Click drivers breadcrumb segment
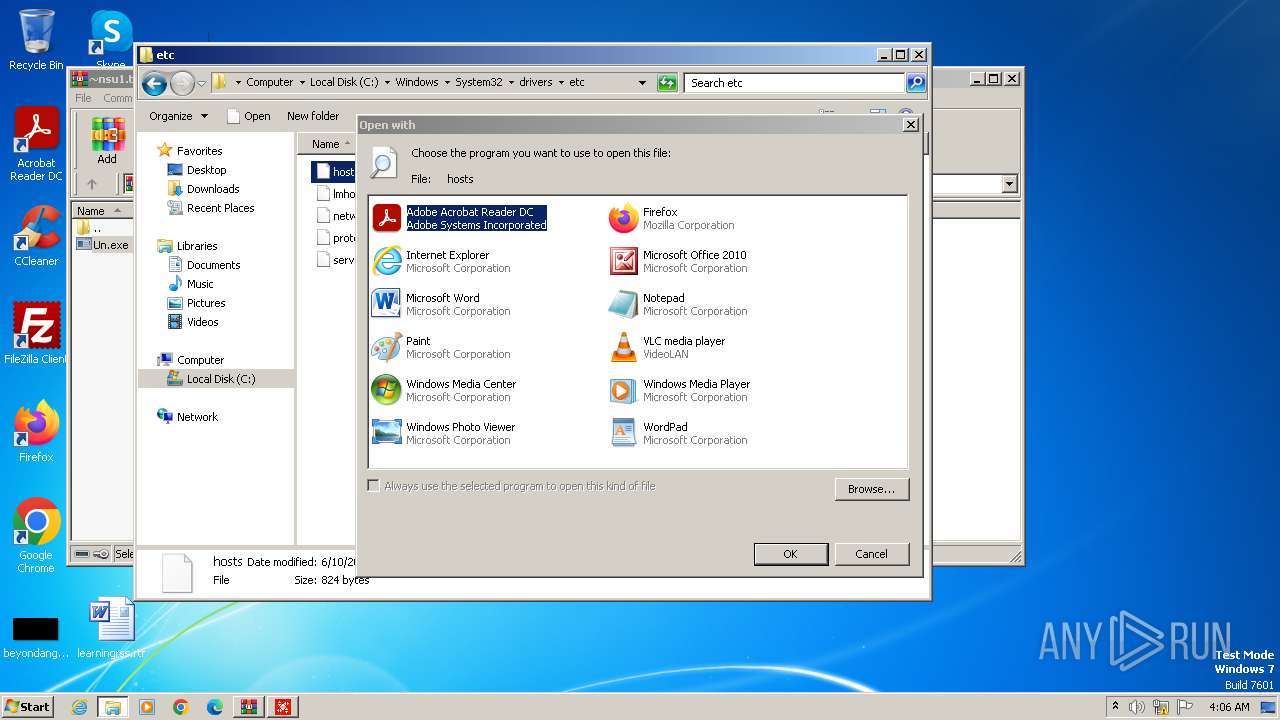Screen dimensions: 1280x720 [536, 83]
